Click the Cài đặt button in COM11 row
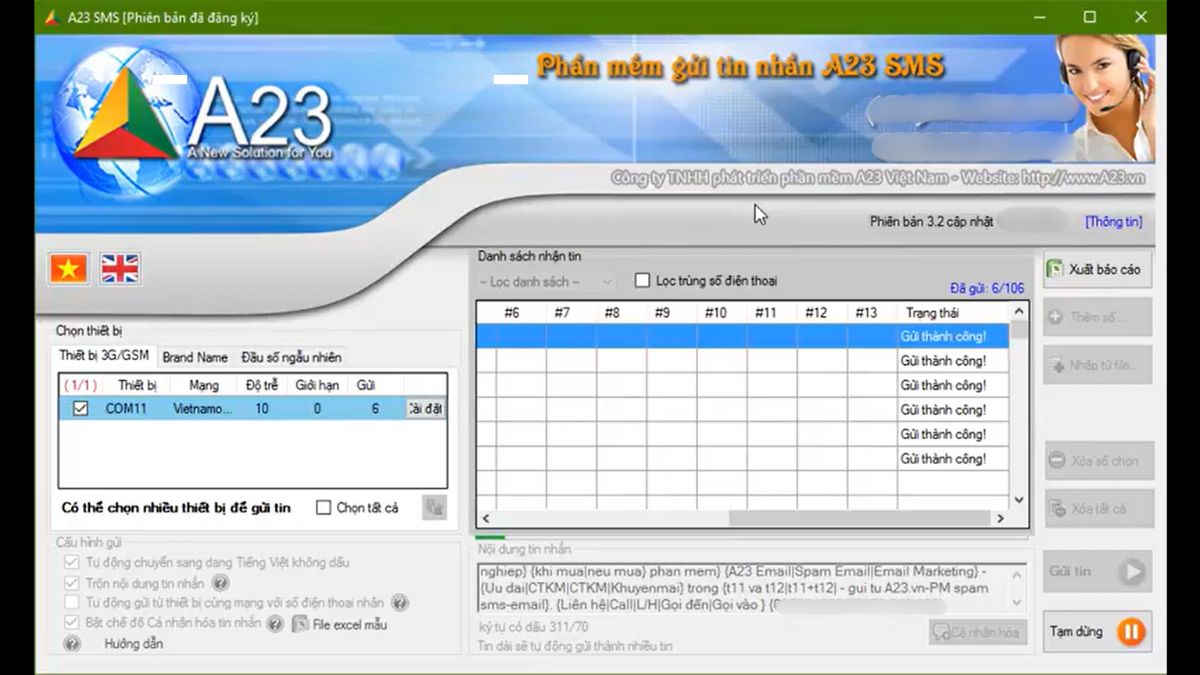1200x675 pixels. click(x=426, y=408)
